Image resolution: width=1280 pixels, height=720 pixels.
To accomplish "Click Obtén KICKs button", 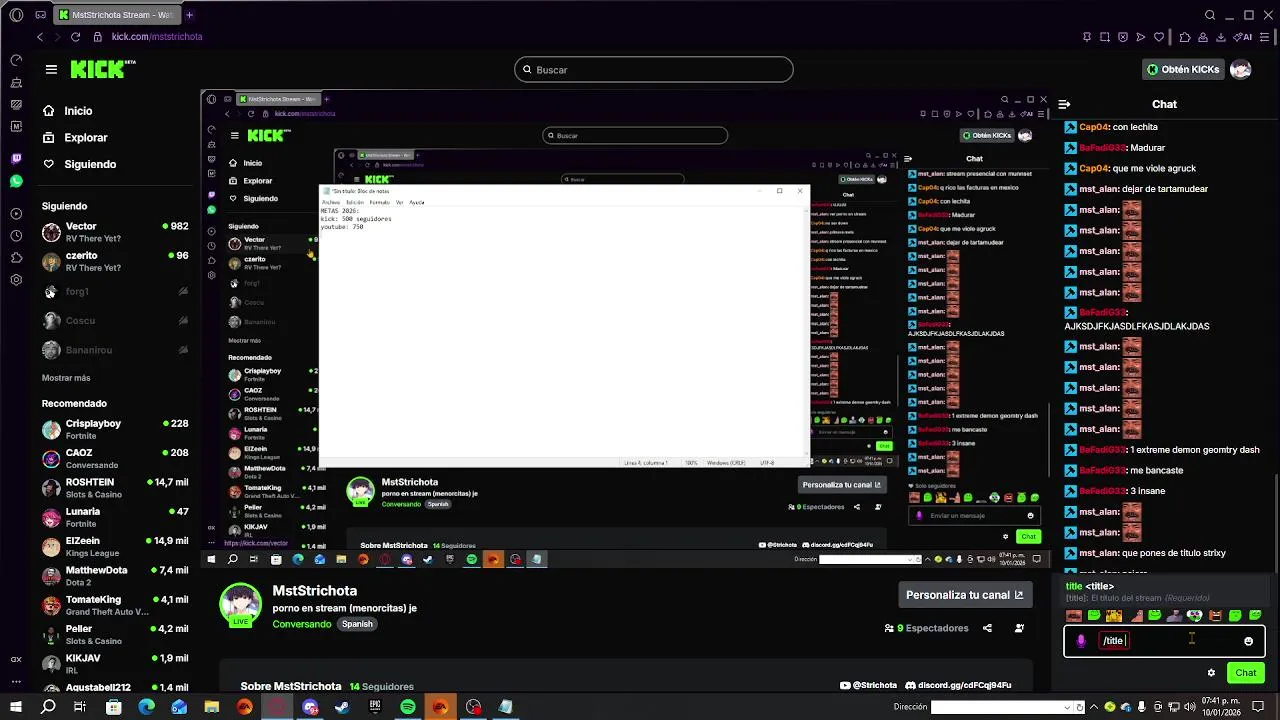I will (1183, 69).
